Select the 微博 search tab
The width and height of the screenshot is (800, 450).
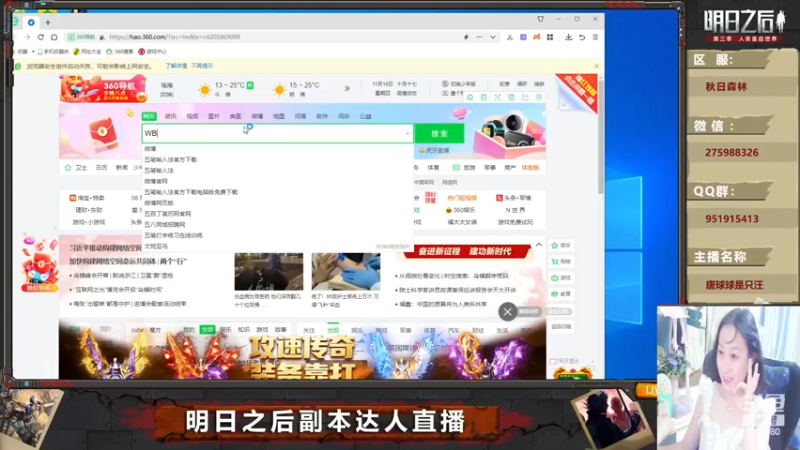pos(257,116)
